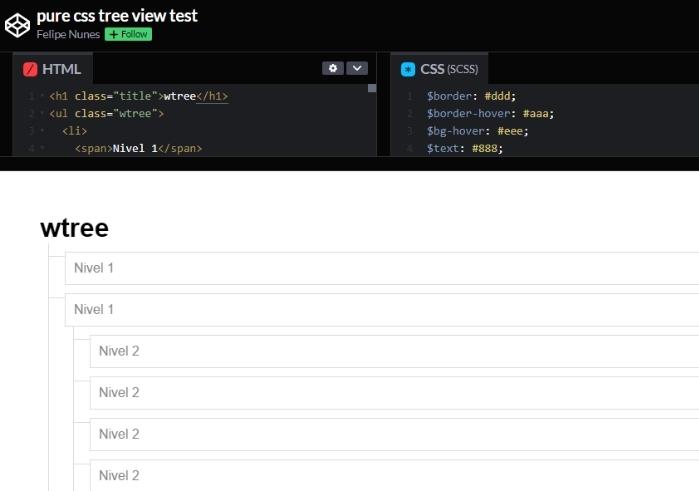Select the HTML editor tab
699x491 pixels.
click(53, 69)
